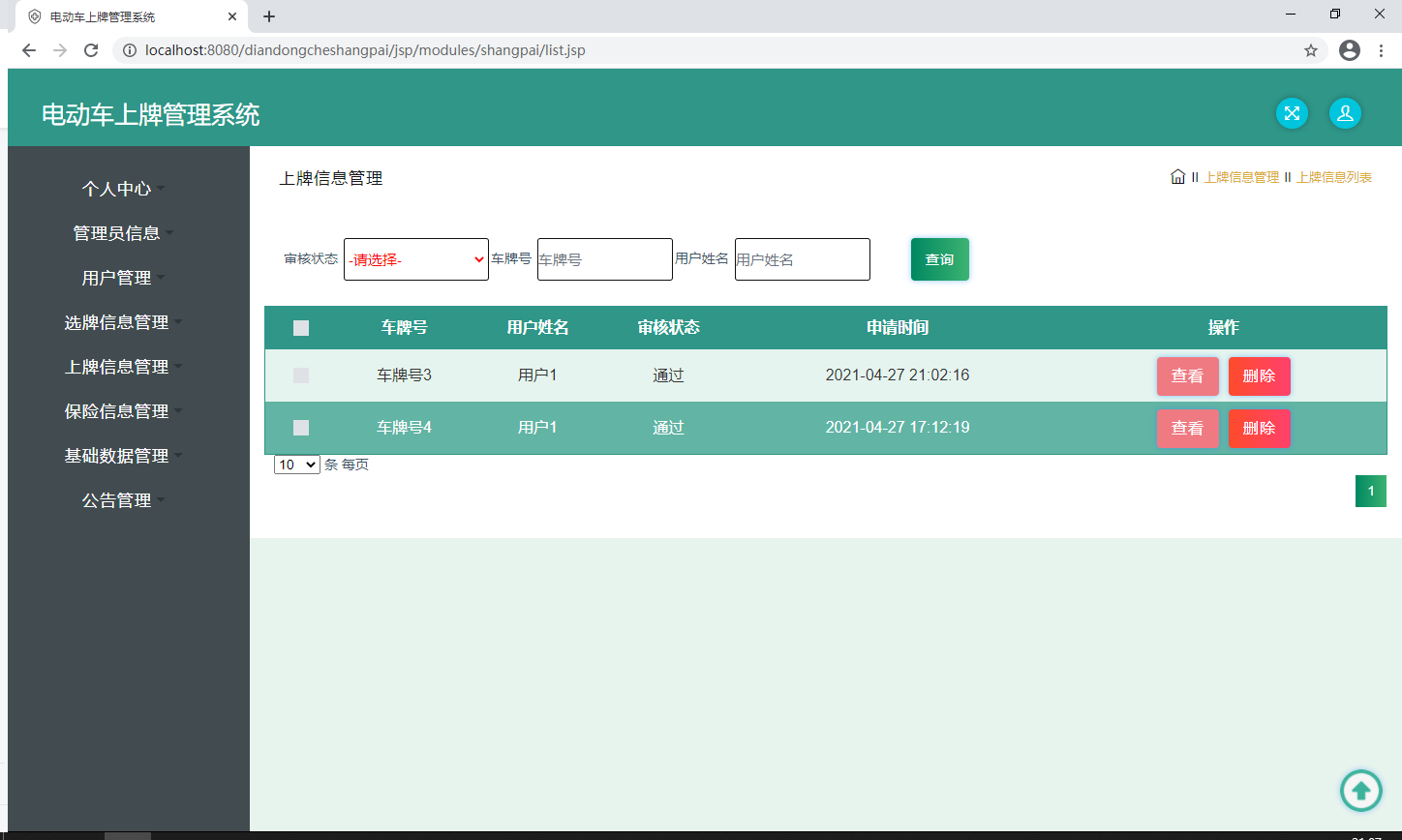
Task: Check the checkbox for row 车牌号4
Action: coord(301,428)
